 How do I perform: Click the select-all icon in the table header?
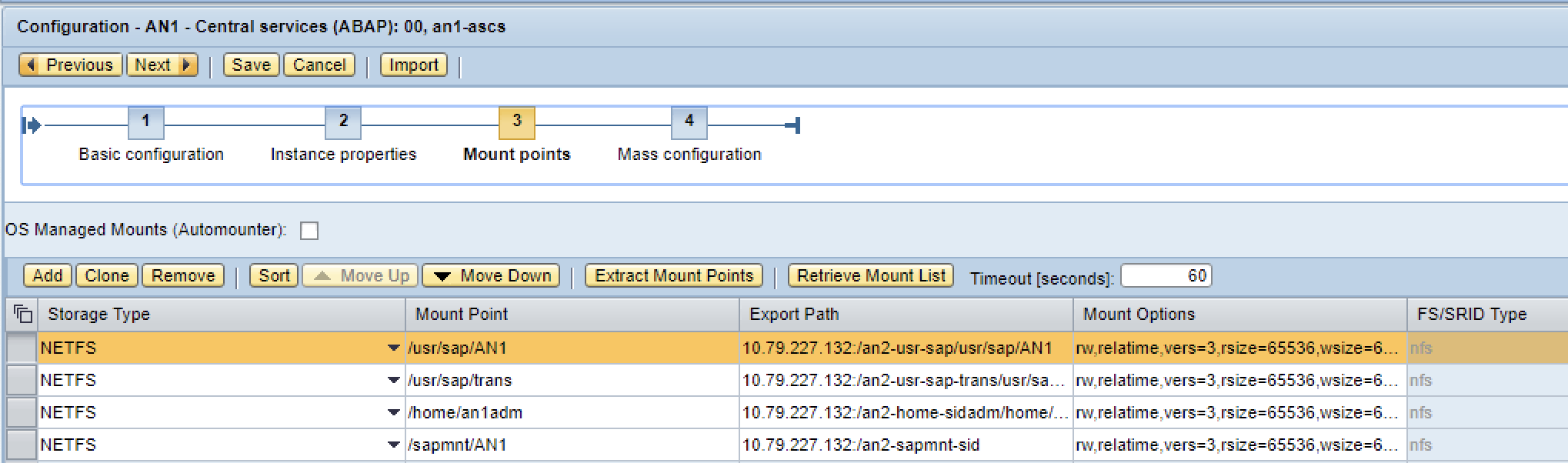(x=23, y=314)
